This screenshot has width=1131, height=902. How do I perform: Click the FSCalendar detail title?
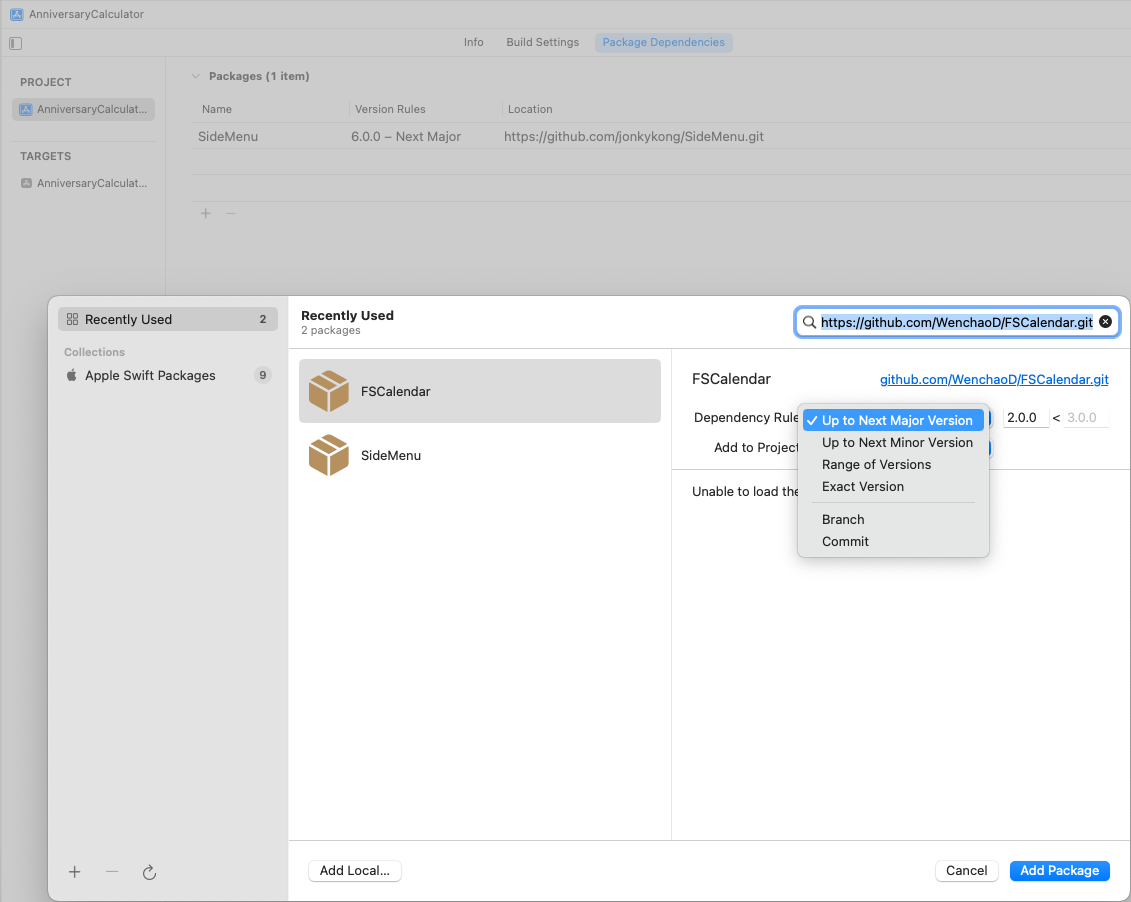click(731, 379)
